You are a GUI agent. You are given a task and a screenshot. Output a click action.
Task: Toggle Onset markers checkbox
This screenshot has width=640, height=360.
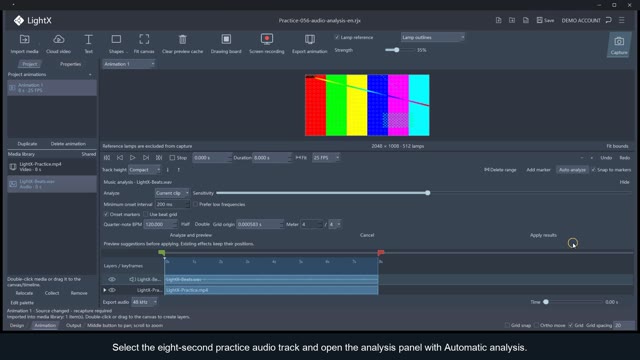point(106,214)
